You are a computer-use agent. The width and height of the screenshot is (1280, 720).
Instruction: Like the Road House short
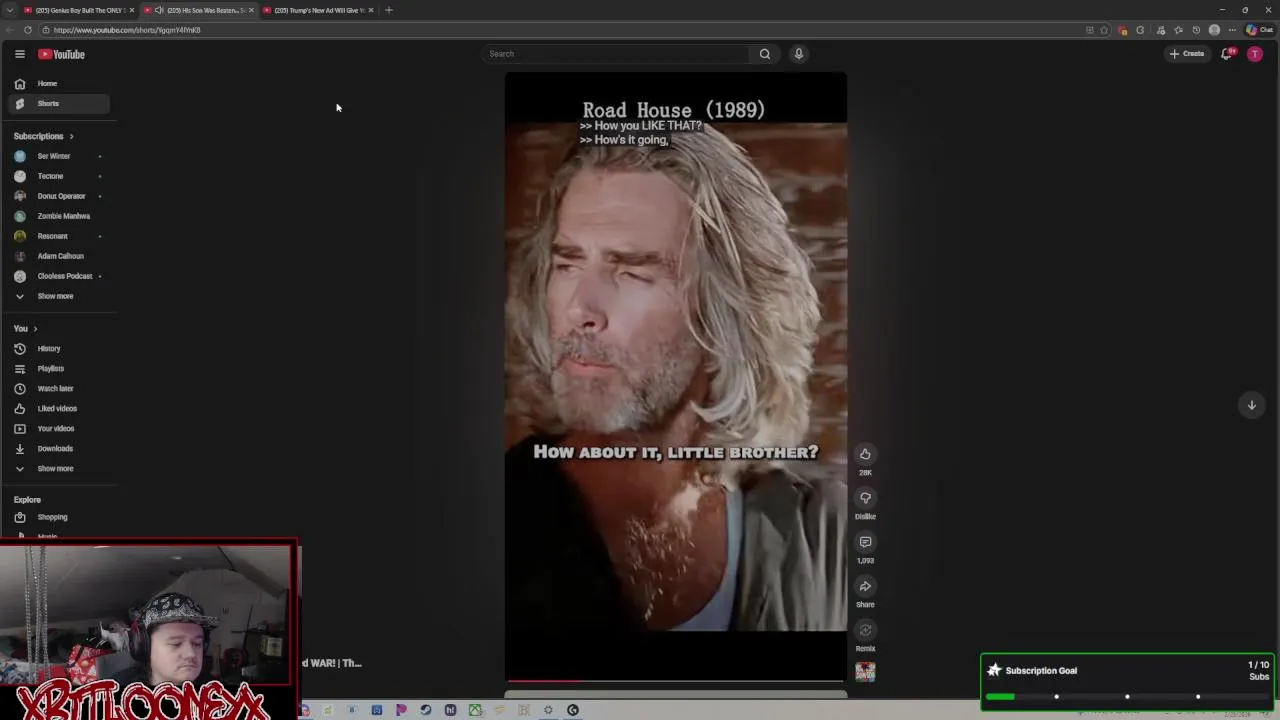pyautogui.click(x=865, y=454)
